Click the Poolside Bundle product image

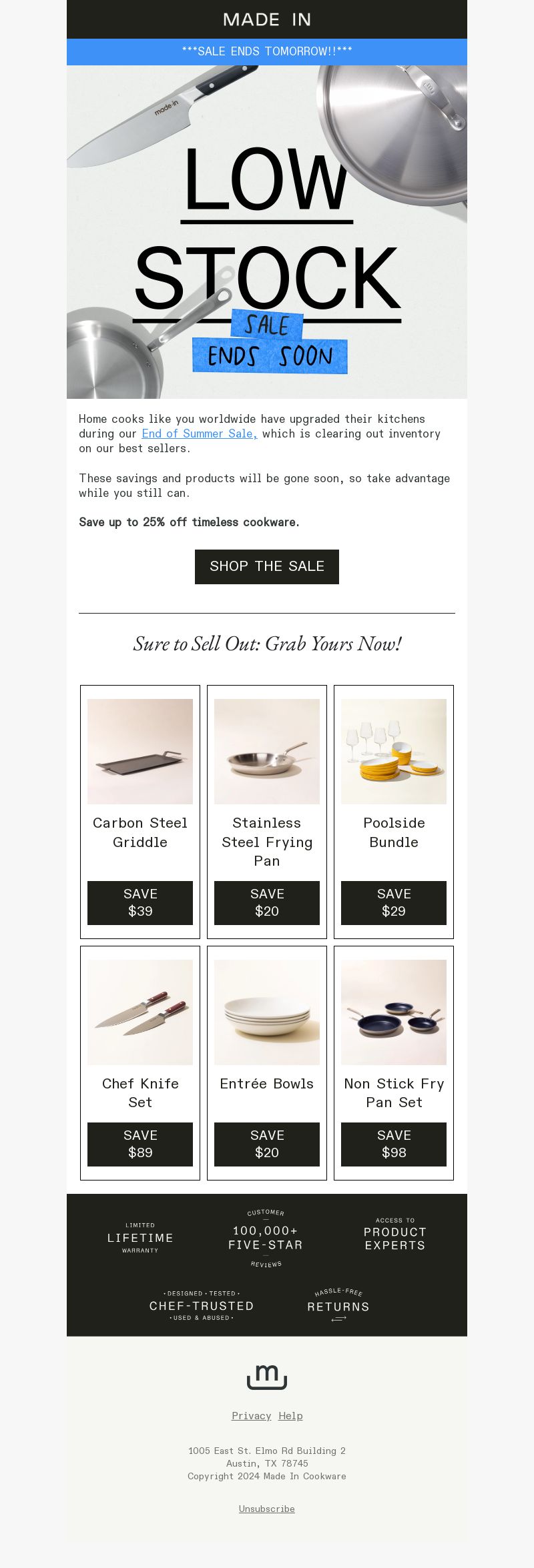pos(394,752)
